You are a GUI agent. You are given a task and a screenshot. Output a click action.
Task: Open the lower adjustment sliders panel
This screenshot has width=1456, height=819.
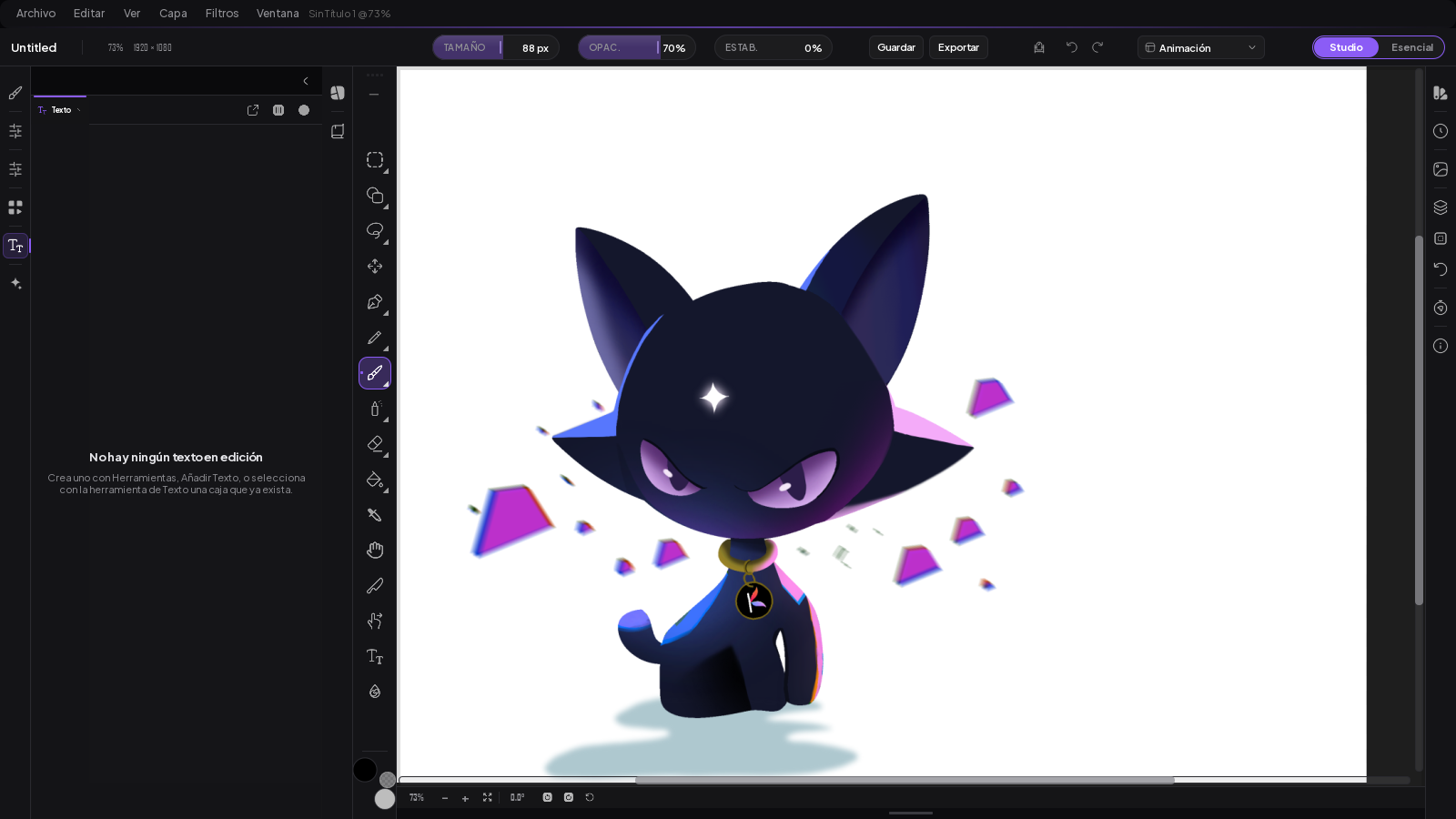[15, 169]
